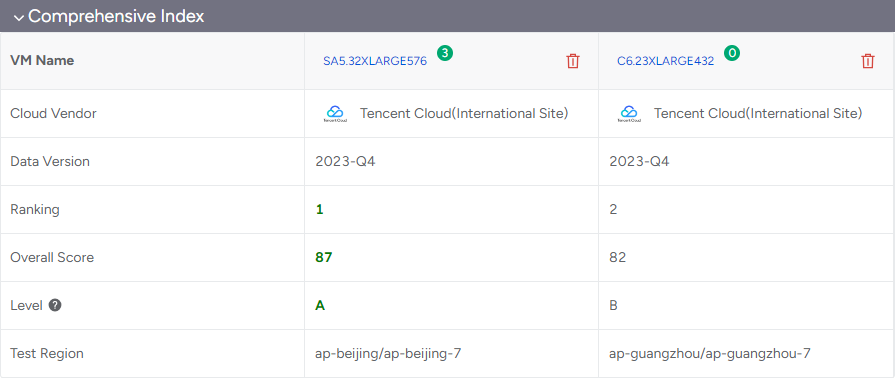Click the Overall Score value 82
This screenshot has width=895, height=378.
(618, 258)
